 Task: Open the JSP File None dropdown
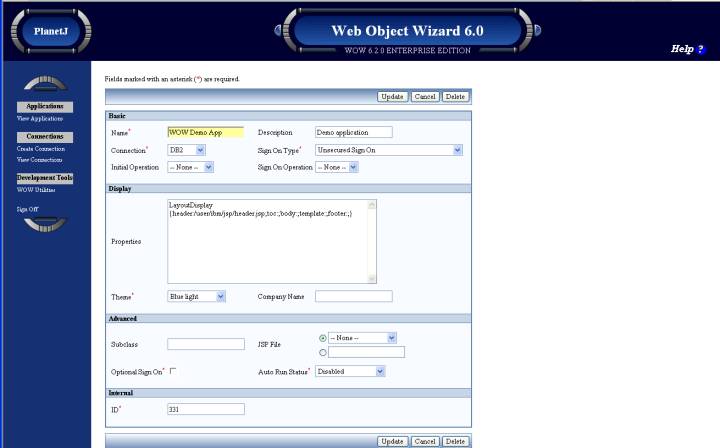(362, 338)
